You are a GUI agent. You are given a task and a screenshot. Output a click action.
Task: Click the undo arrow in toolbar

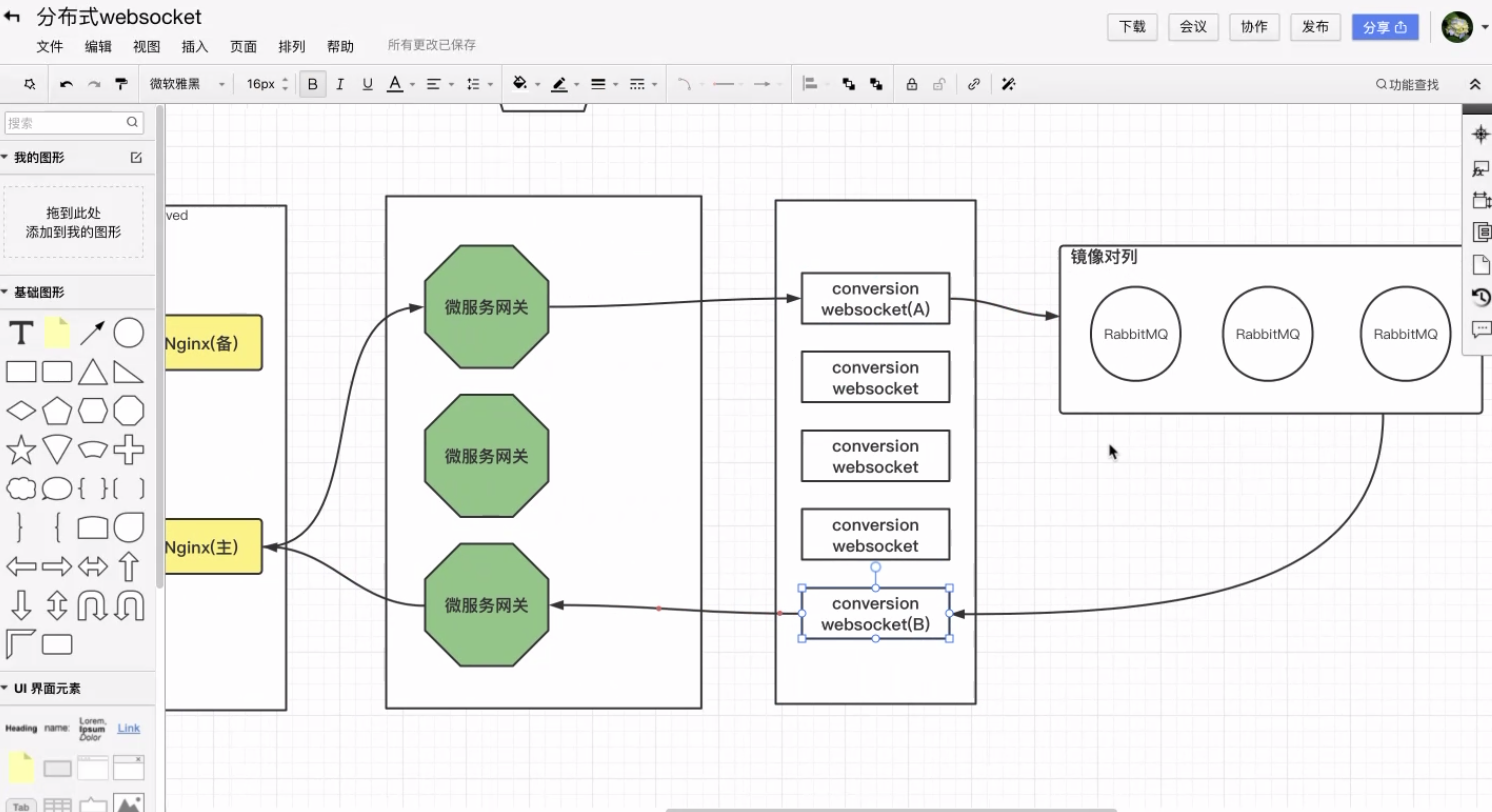66,85
